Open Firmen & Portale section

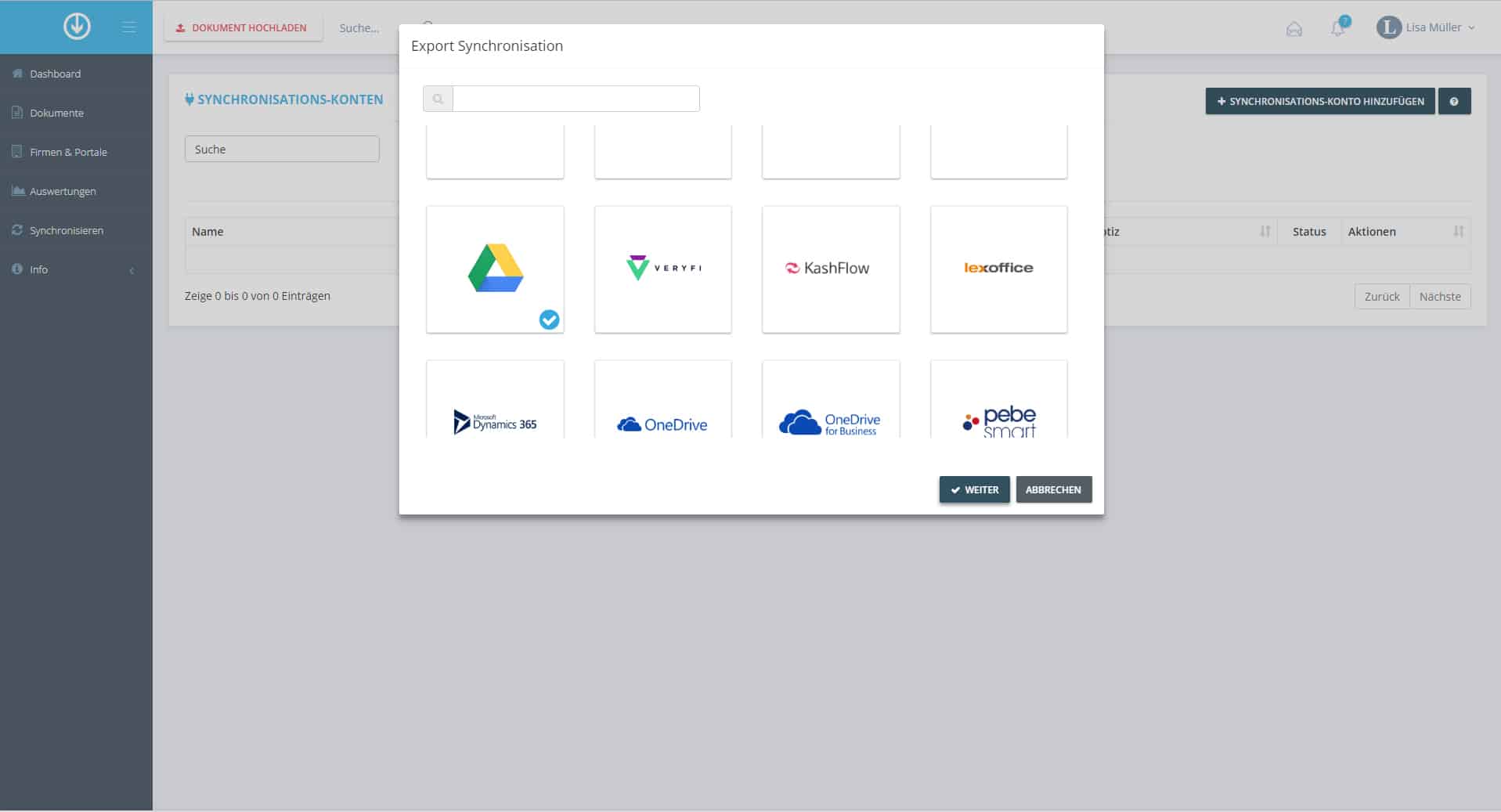click(76, 152)
